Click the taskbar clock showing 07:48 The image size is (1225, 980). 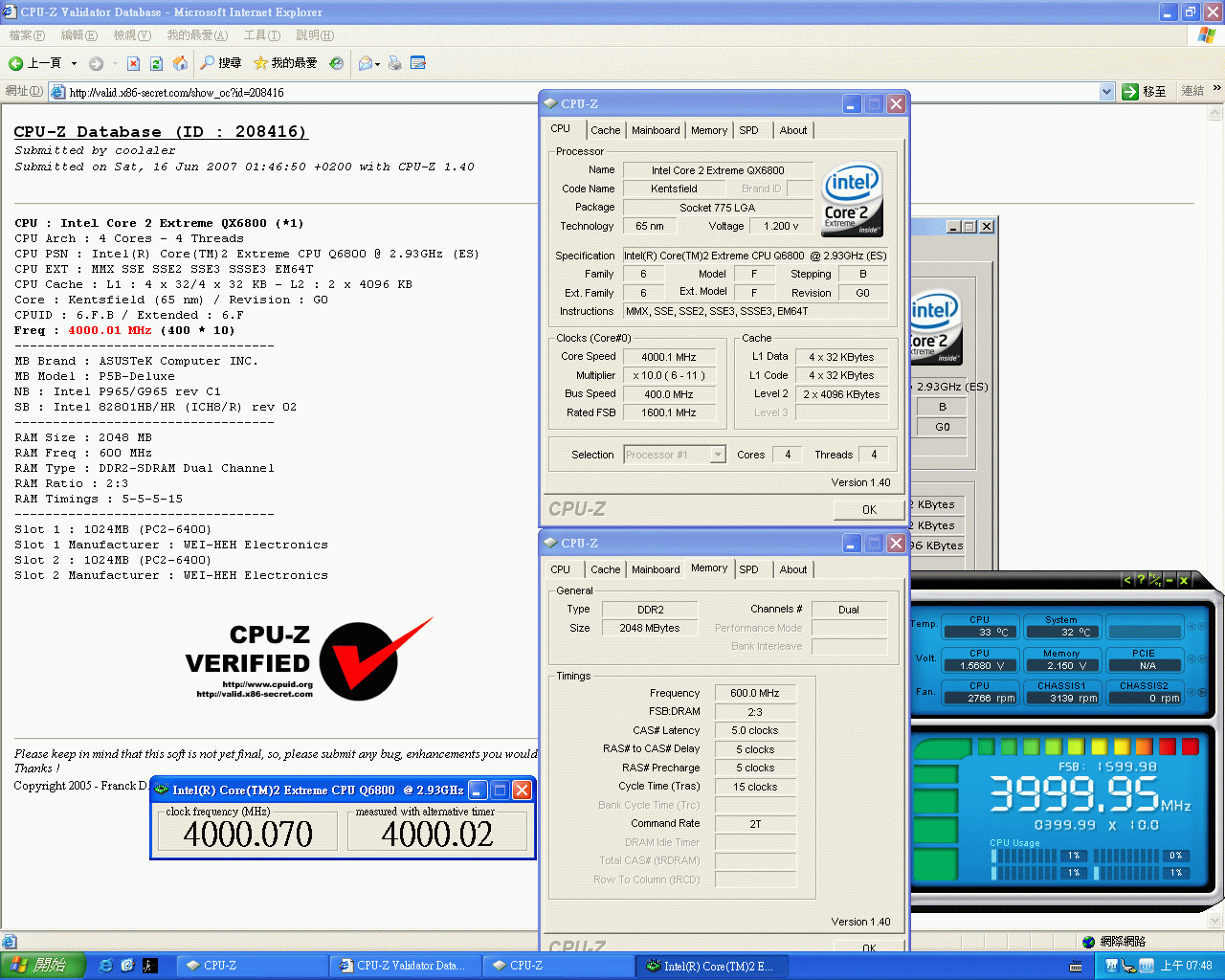tap(1186, 966)
